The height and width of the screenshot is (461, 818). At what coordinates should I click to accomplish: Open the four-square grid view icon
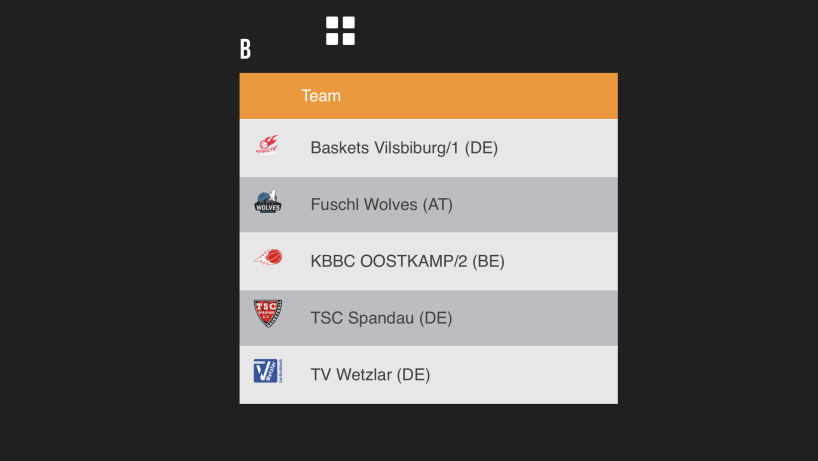(x=340, y=30)
